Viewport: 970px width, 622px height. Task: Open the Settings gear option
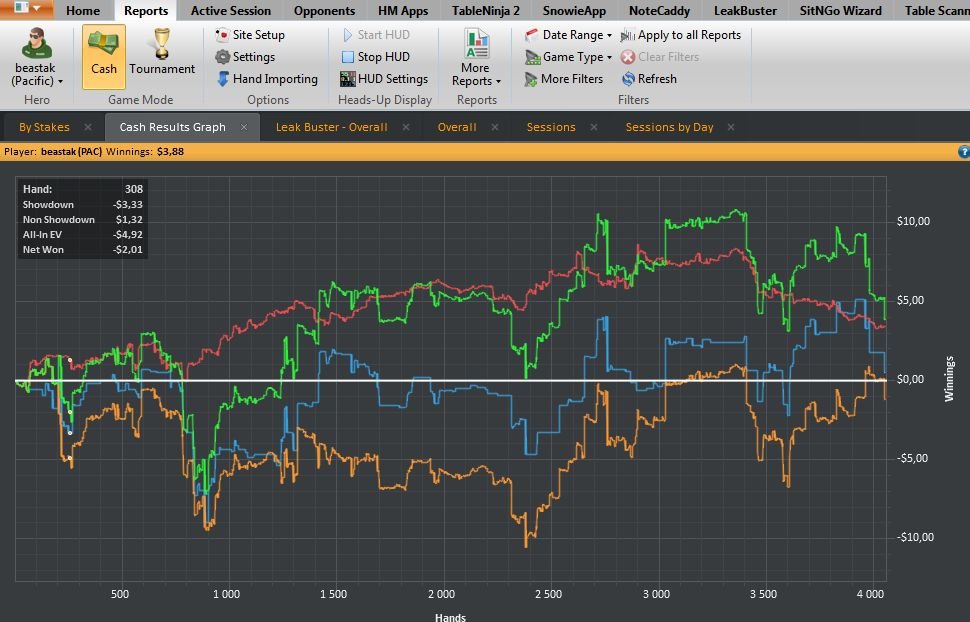245,57
